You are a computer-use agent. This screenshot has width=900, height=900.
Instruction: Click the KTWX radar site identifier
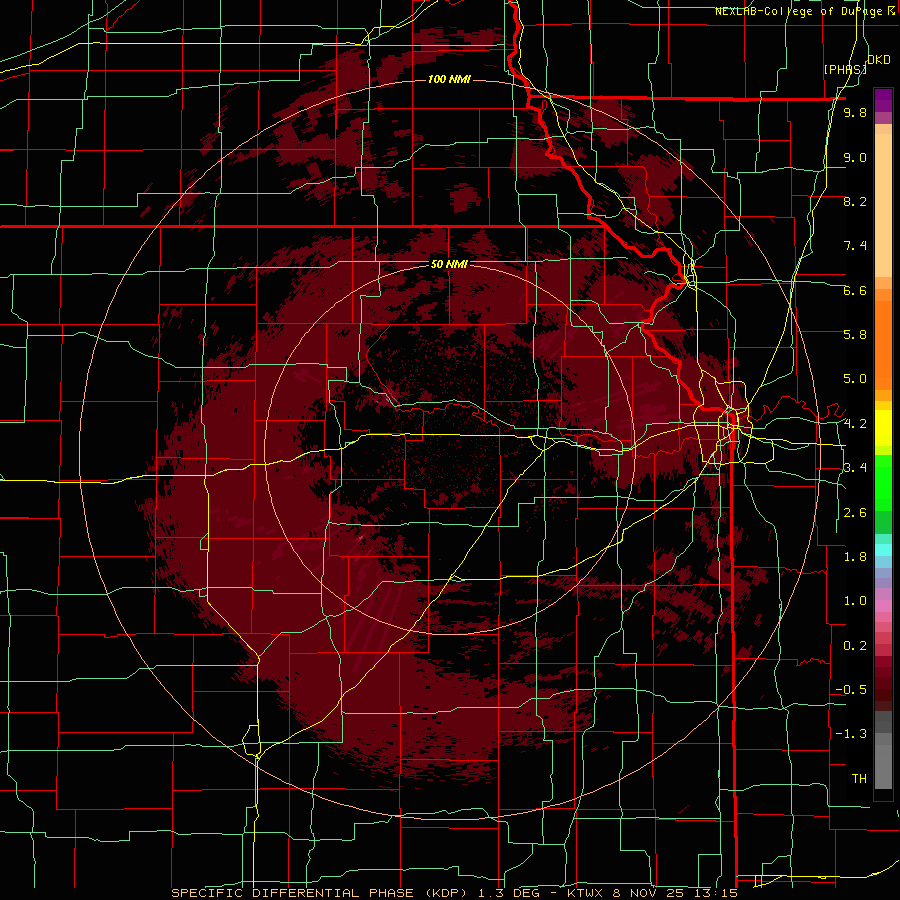click(583, 893)
